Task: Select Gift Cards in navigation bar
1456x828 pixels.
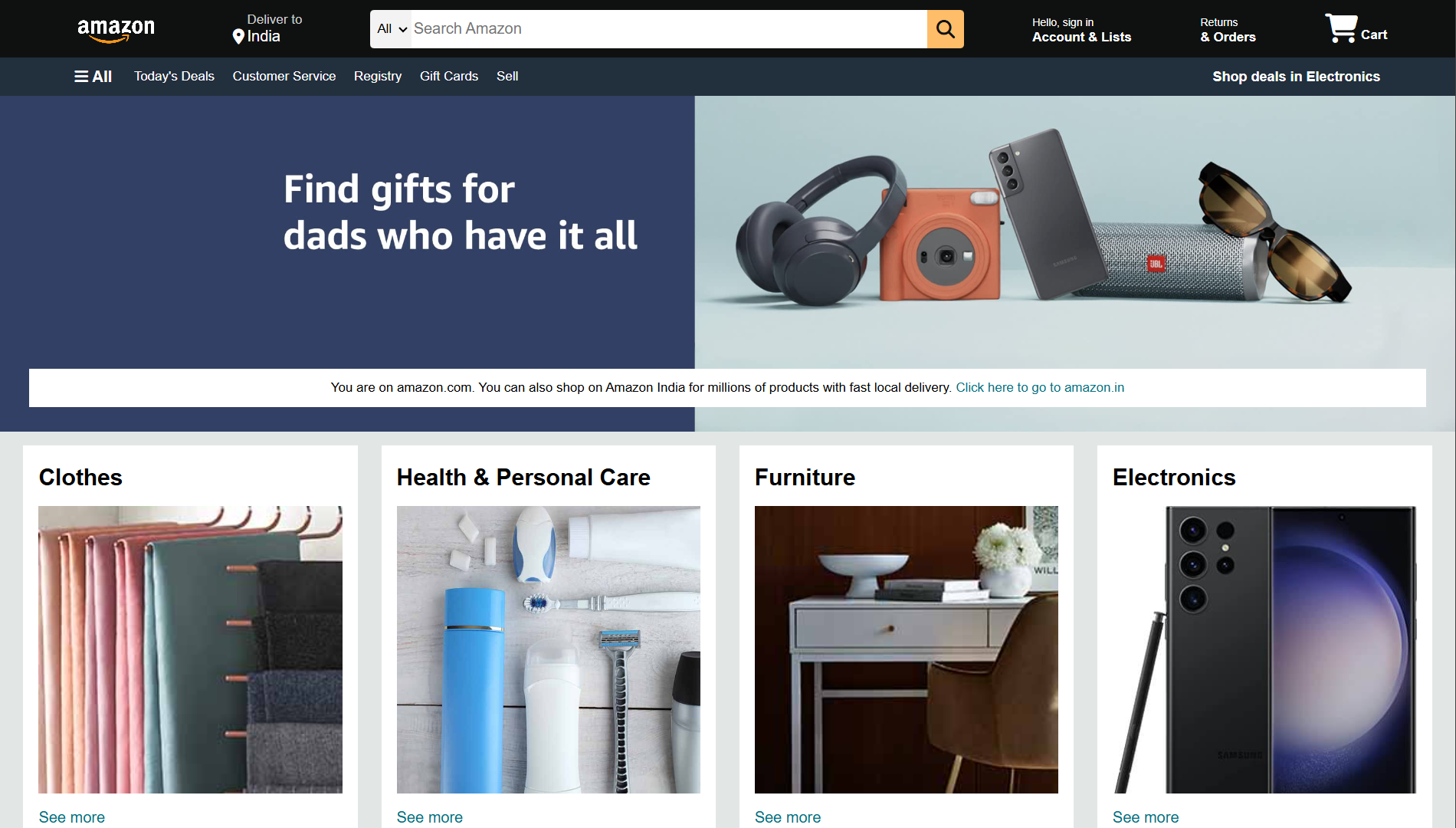Action: click(x=449, y=77)
